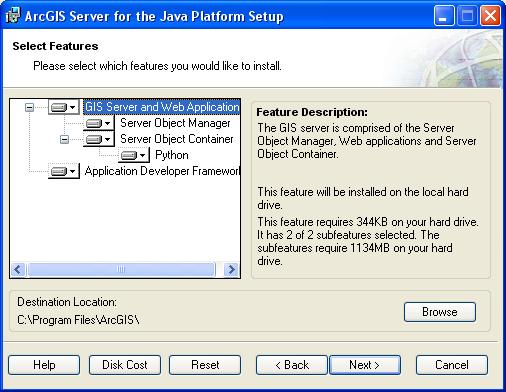Select the Python subfeature
Image resolution: width=506 pixels, height=392 pixels.
172,155
